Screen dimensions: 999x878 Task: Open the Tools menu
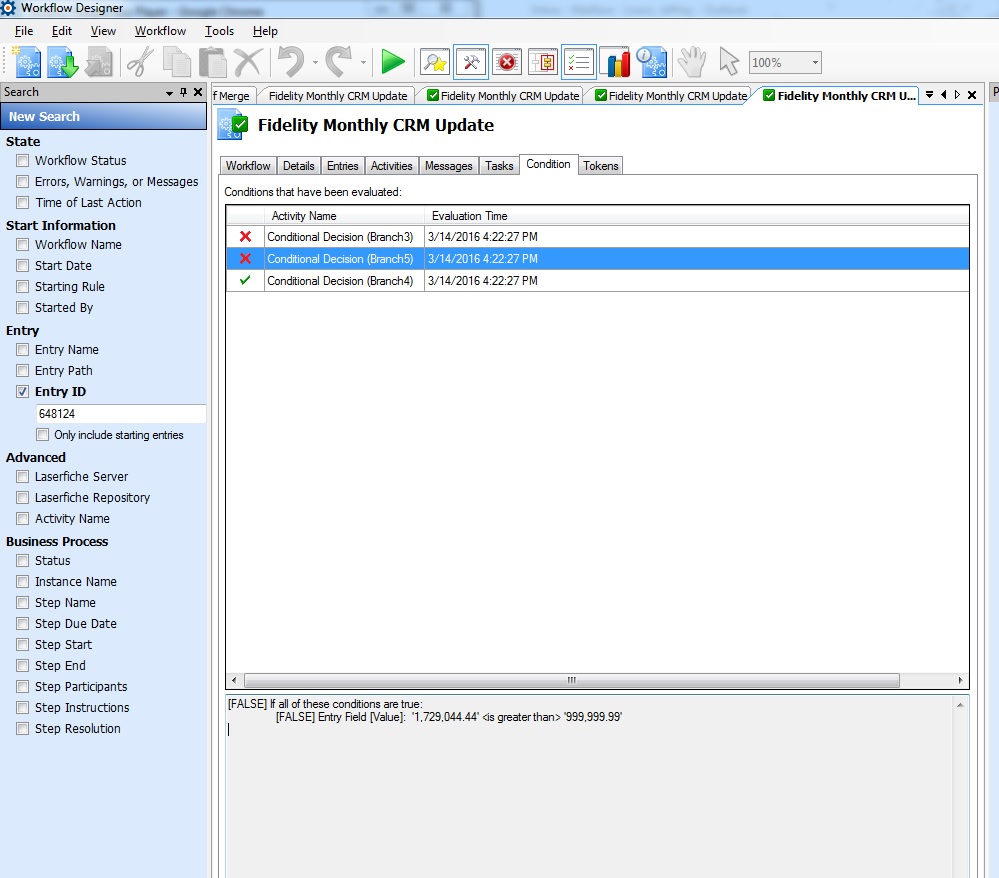point(219,31)
